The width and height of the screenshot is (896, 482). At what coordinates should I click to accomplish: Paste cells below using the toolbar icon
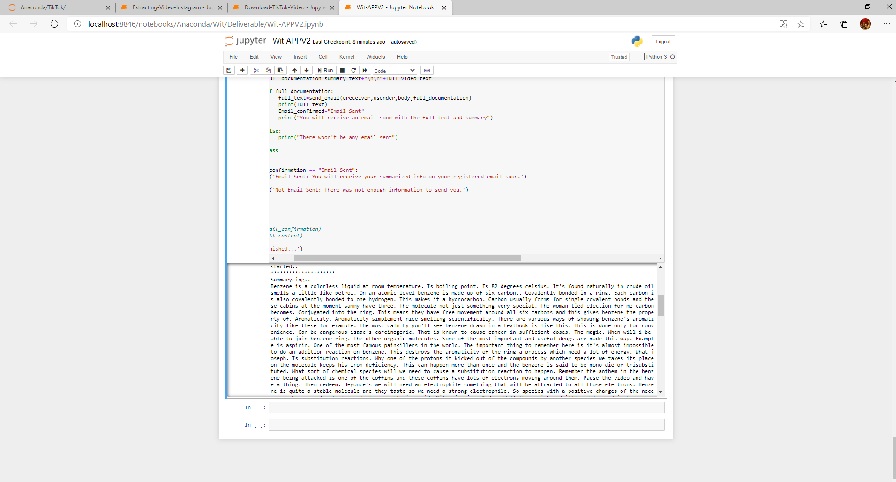280,70
